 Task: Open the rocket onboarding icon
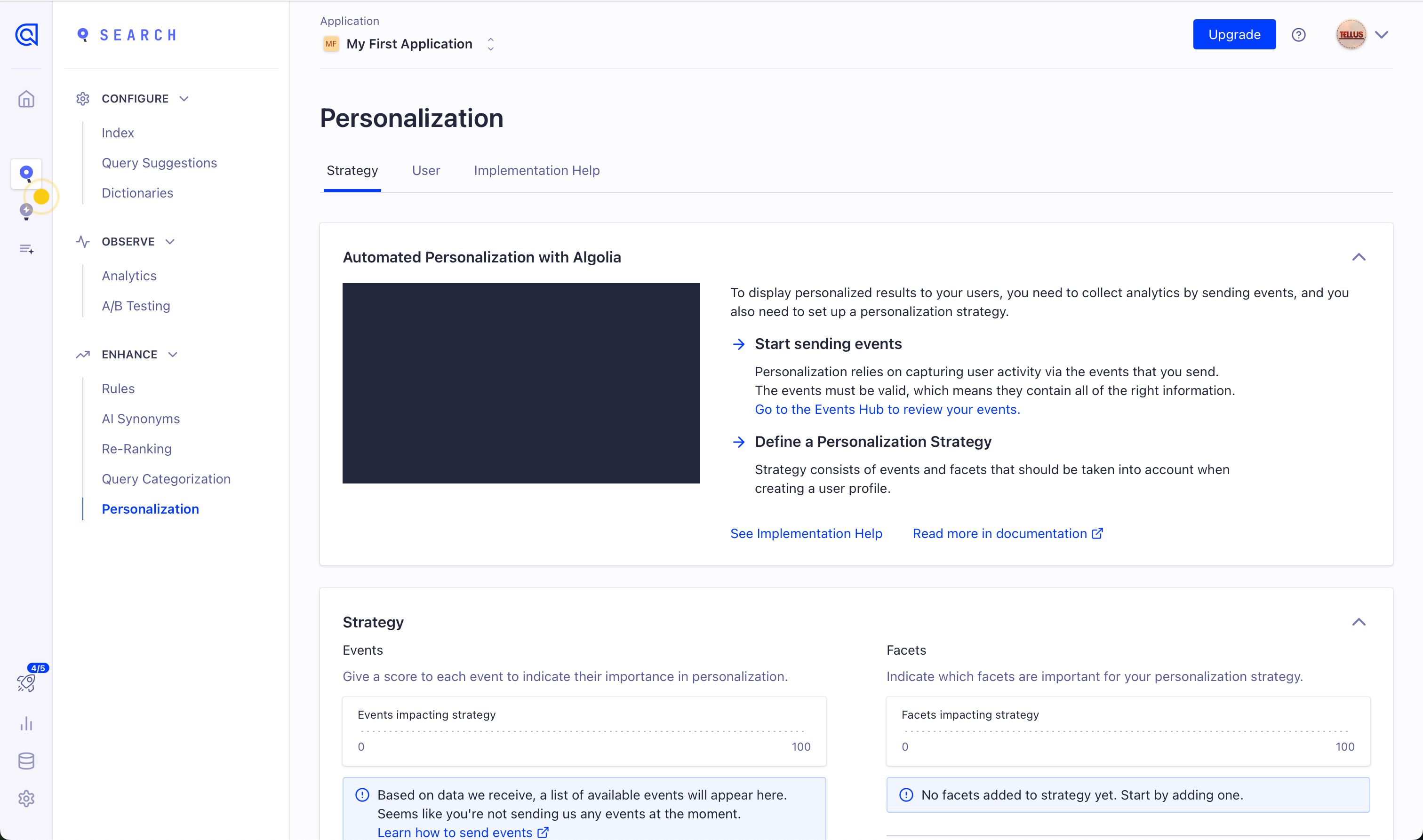coord(26,682)
